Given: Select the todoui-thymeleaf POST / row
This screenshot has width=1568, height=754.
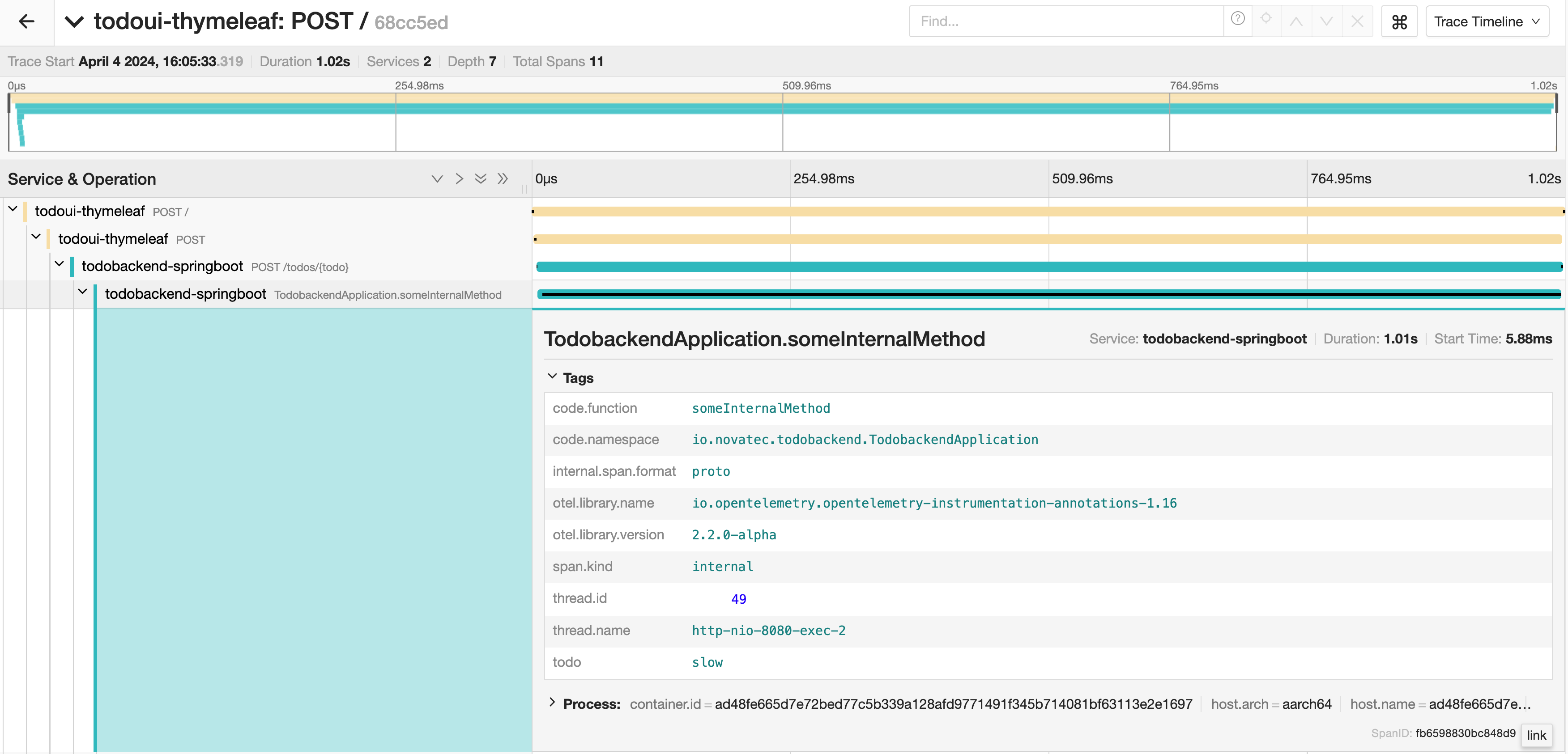Looking at the screenshot, I should [111, 212].
